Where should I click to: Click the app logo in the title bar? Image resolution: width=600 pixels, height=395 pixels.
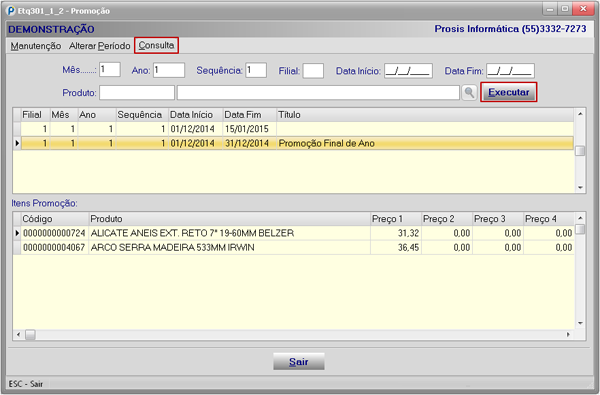(x=11, y=11)
